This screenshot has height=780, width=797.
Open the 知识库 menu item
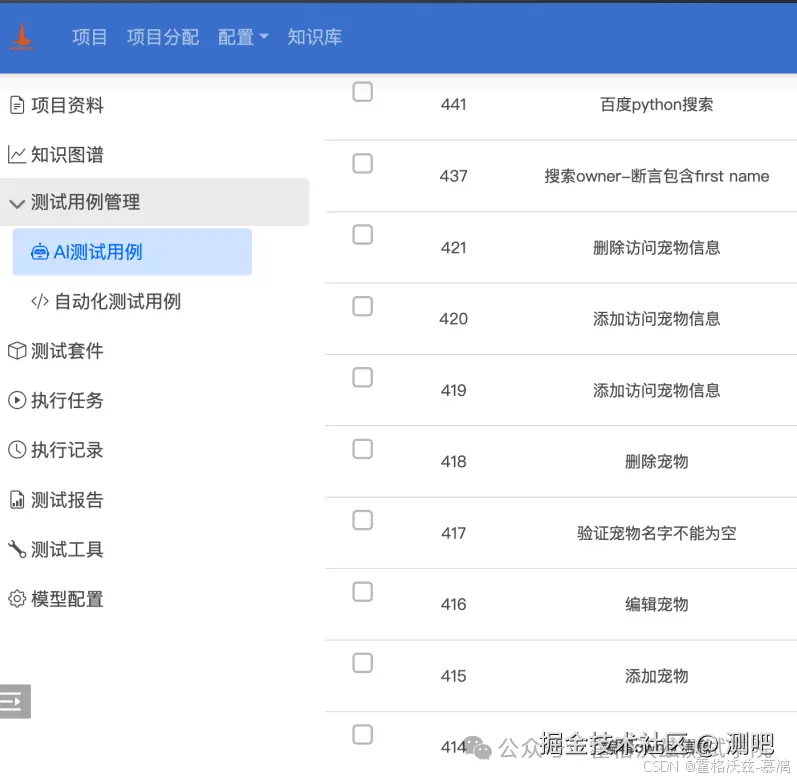[x=314, y=37]
